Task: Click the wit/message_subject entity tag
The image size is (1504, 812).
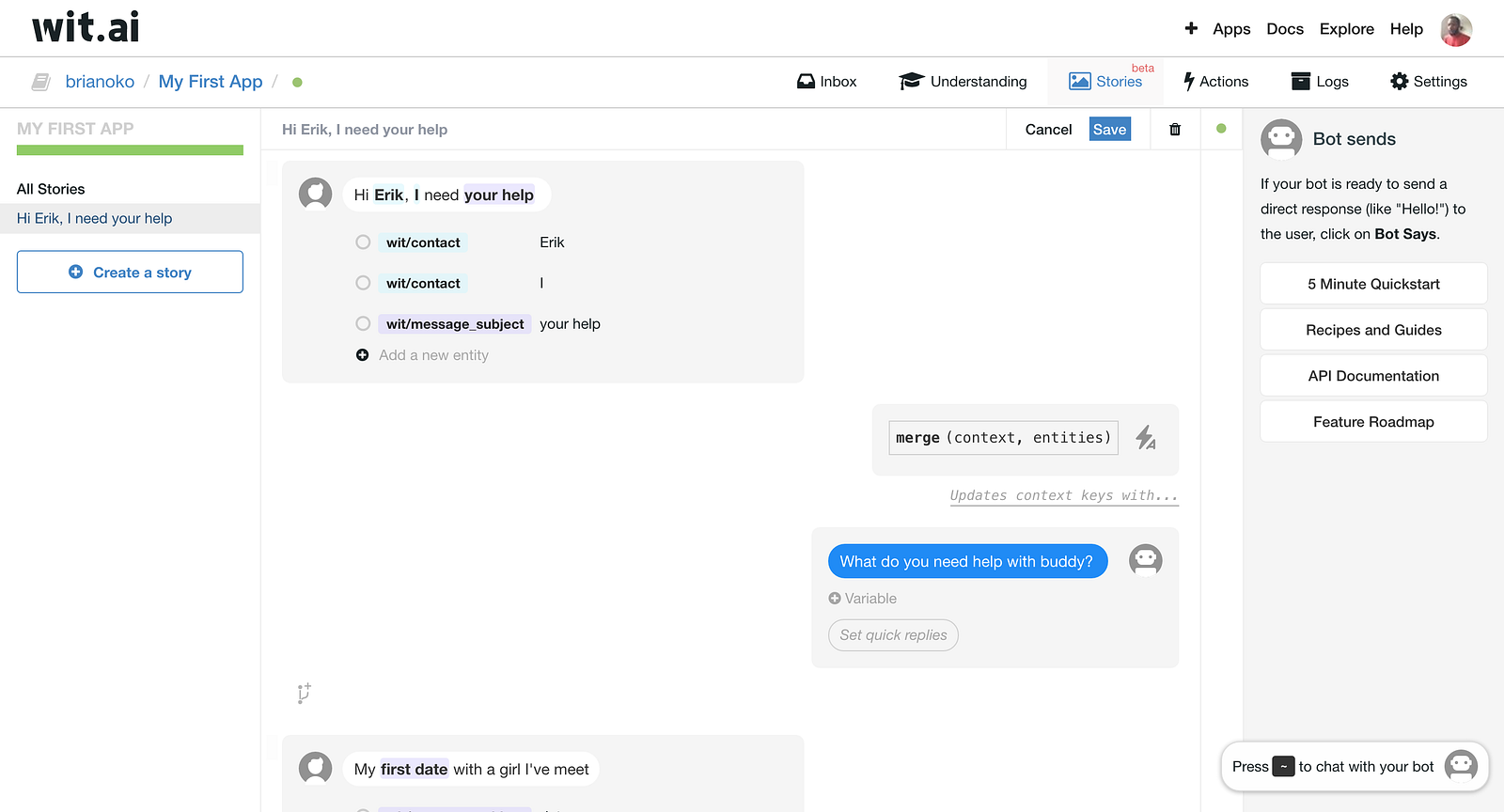Action: 455,324
